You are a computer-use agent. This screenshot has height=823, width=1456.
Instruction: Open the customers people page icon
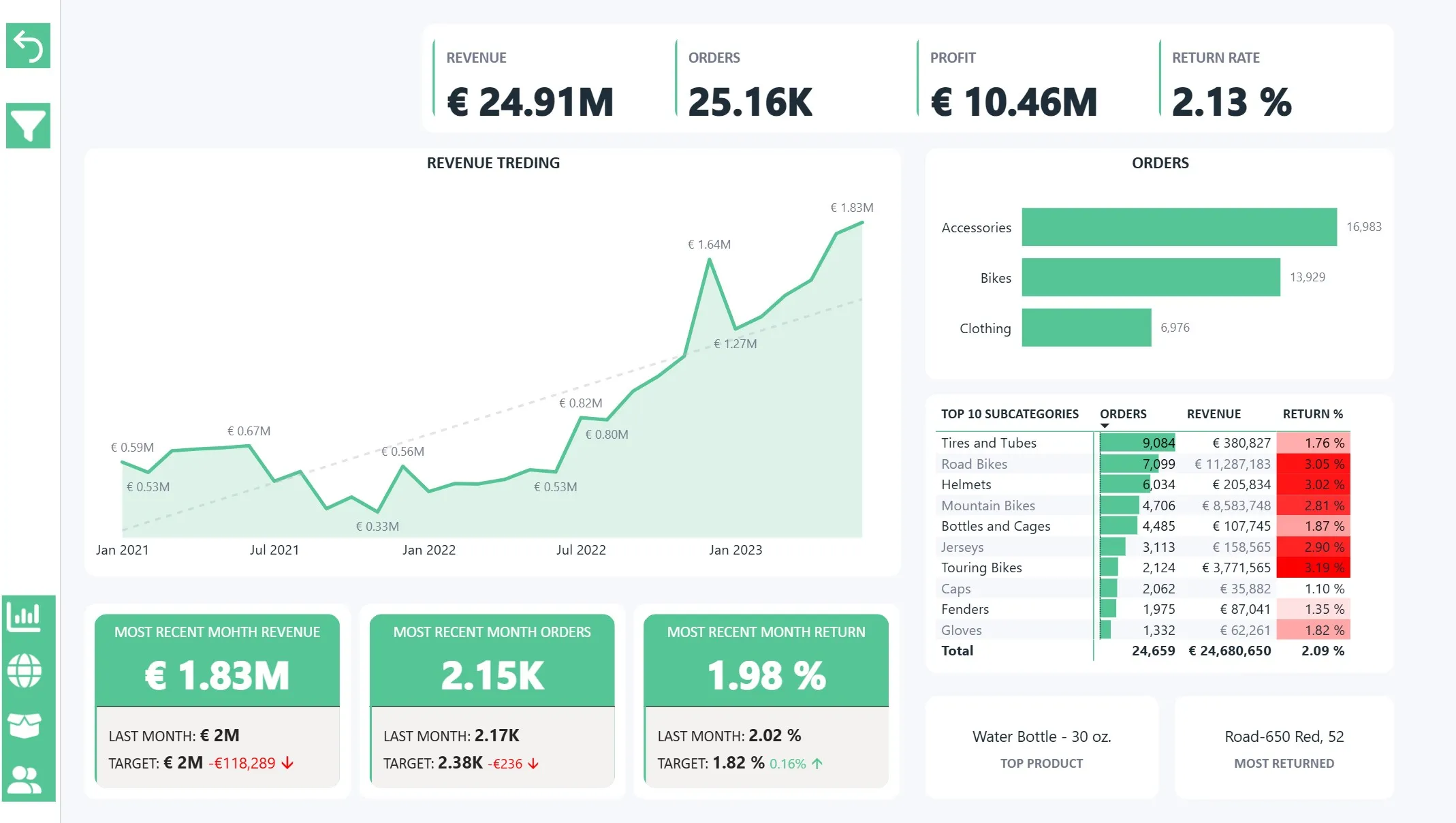coord(25,779)
